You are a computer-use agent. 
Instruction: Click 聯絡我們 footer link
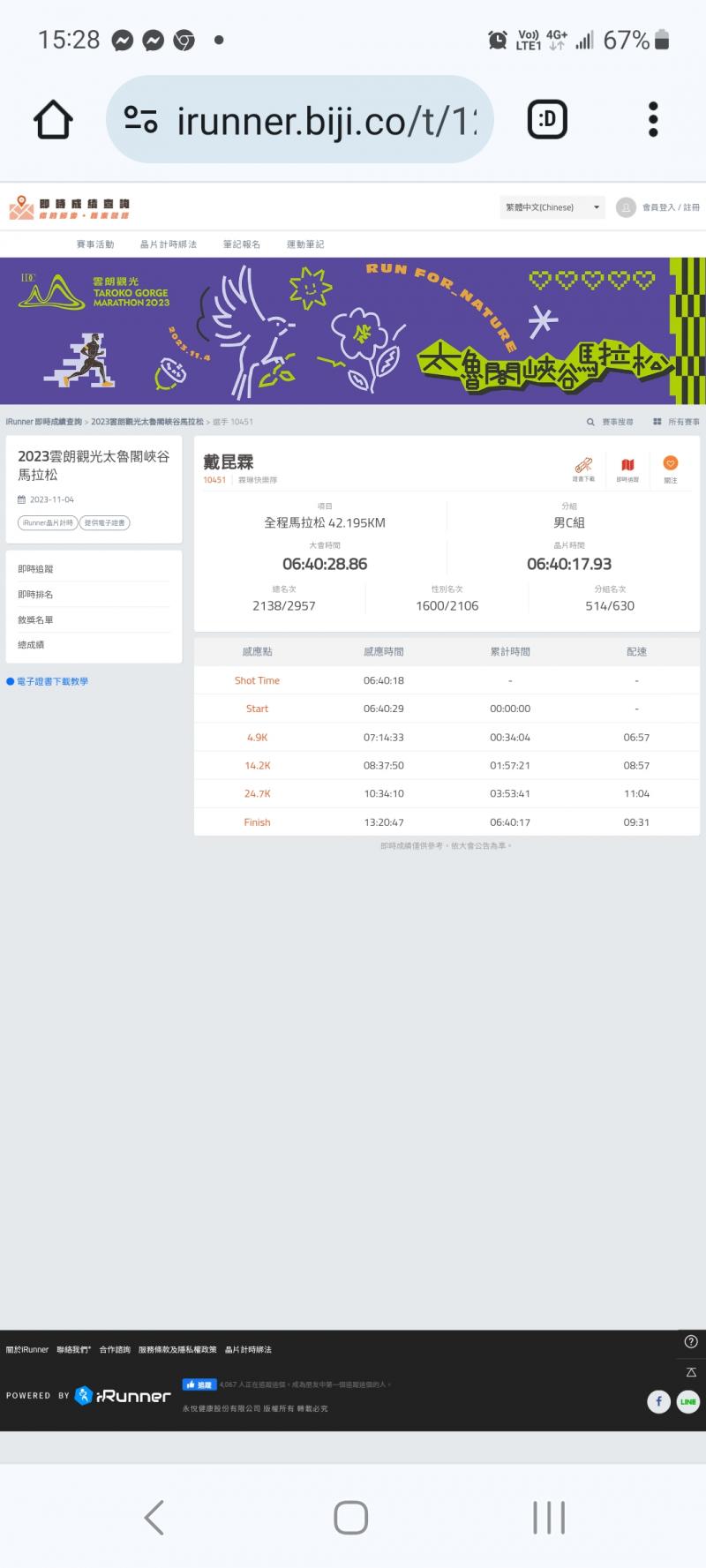(73, 1349)
